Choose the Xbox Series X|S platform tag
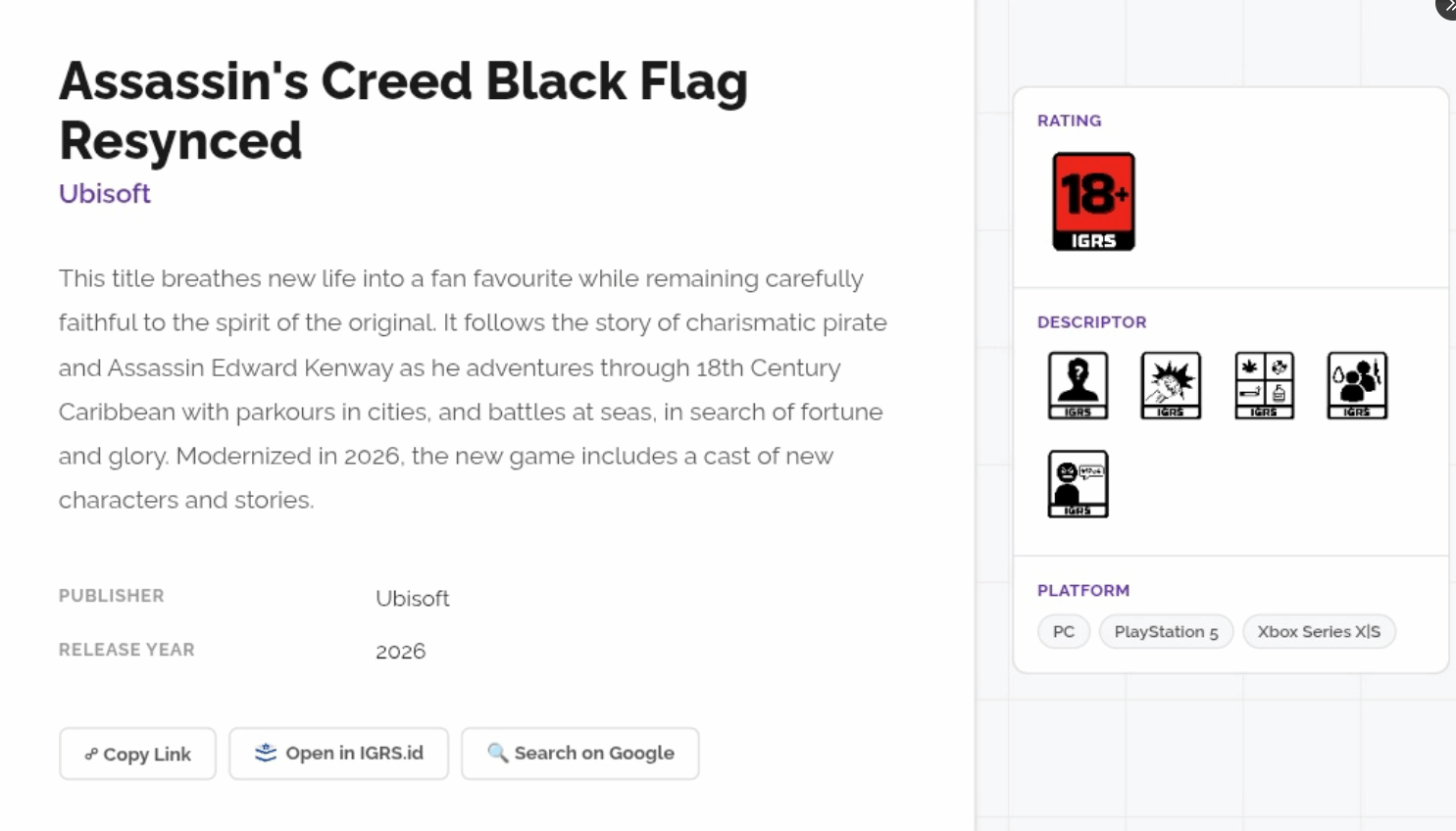Viewport: 1456px width, 831px height. pos(1319,632)
